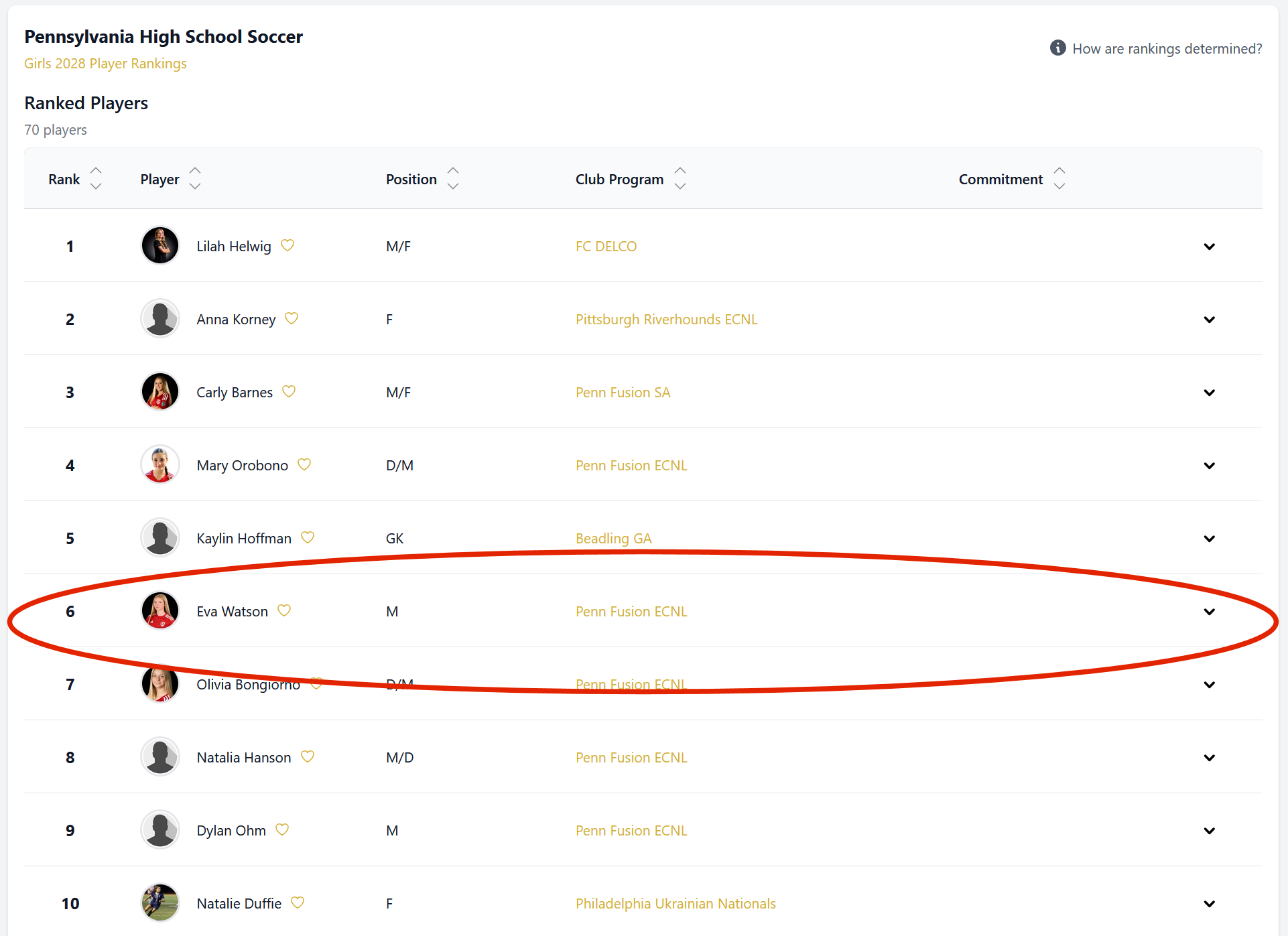Click heart icon beside Eva Watson

tap(284, 610)
